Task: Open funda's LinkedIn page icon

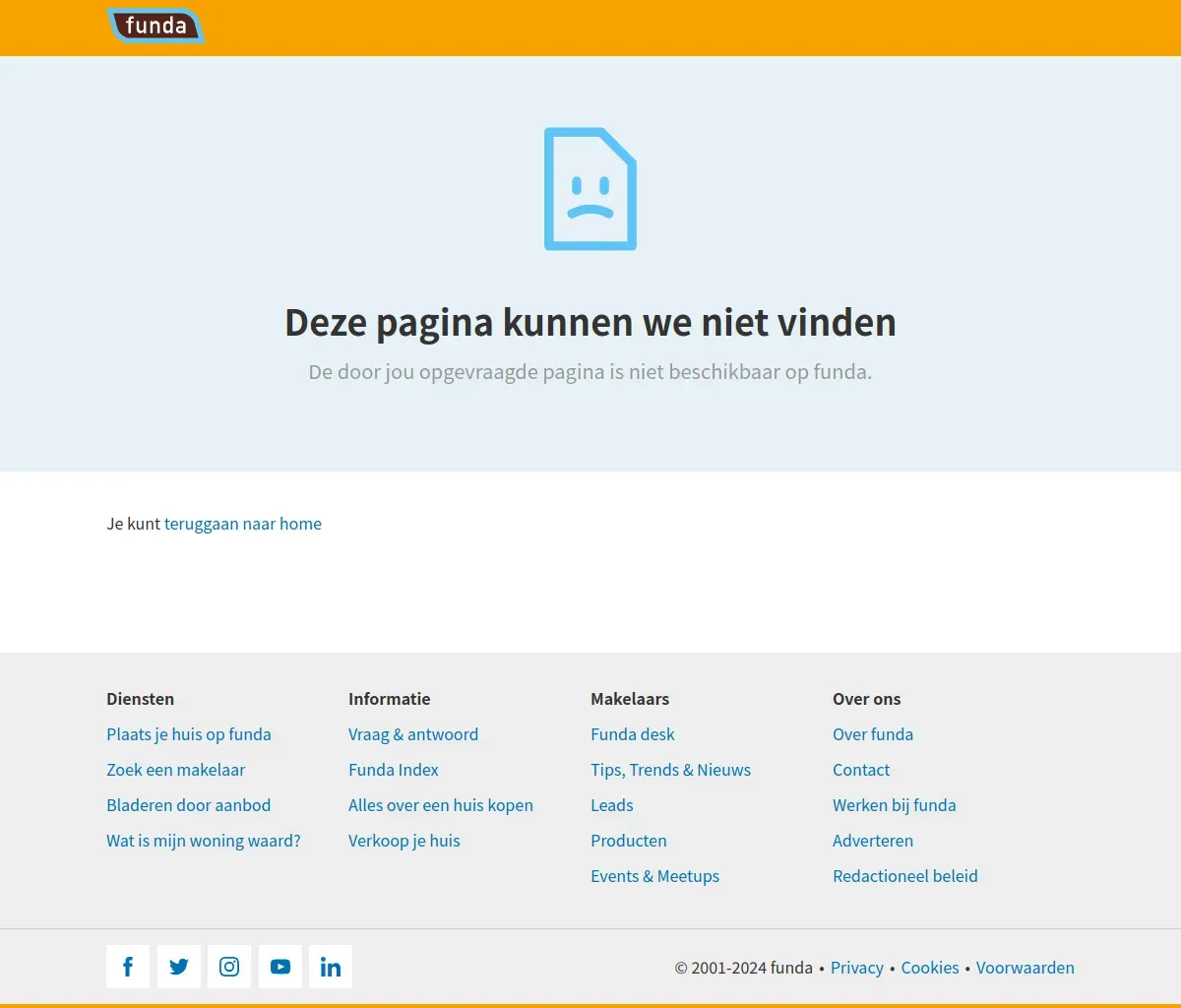Action: coord(331,967)
